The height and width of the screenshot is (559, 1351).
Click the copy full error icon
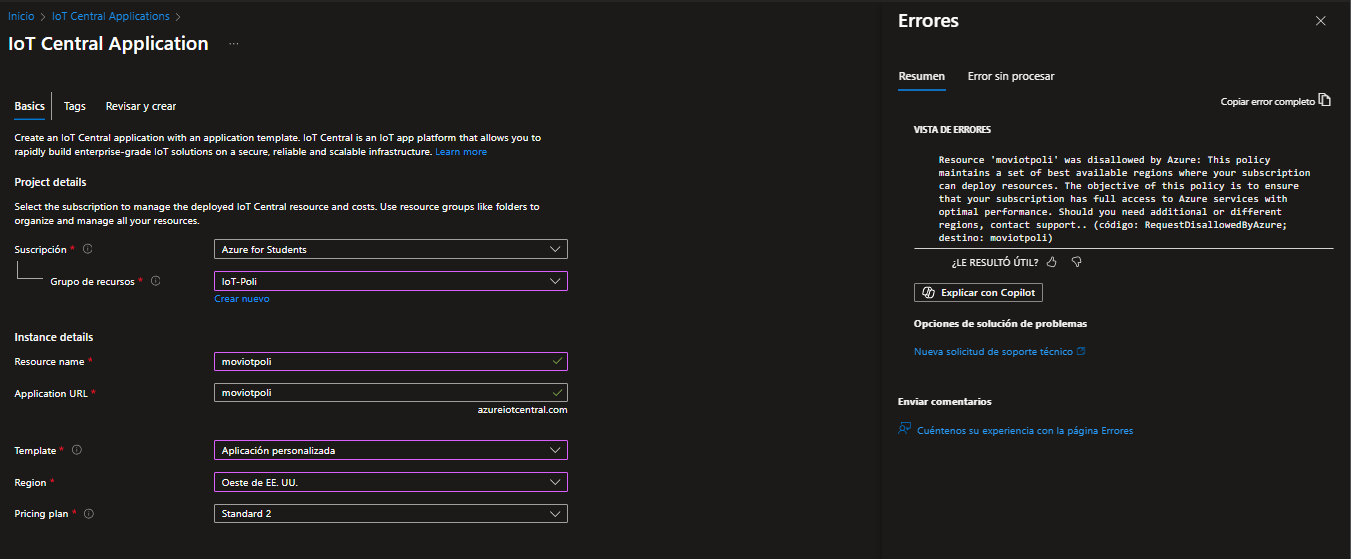coord(1325,100)
